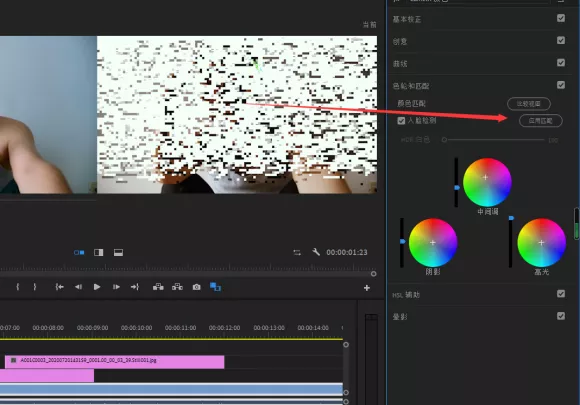The image size is (580, 405).
Task: Toggle the 人脸检测 checkbox
Action: (x=401, y=121)
